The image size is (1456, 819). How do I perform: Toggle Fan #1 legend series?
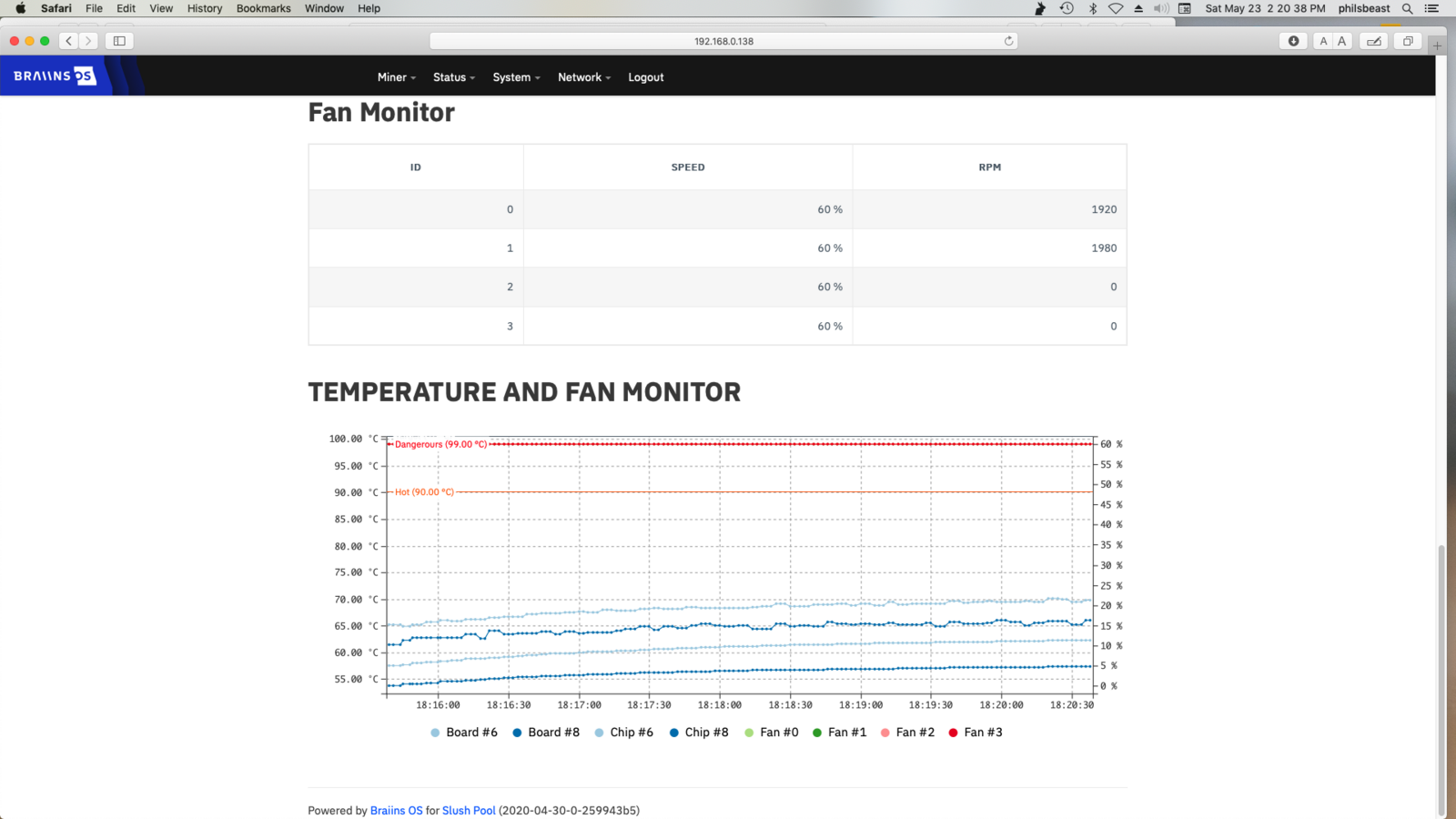point(839,733)
